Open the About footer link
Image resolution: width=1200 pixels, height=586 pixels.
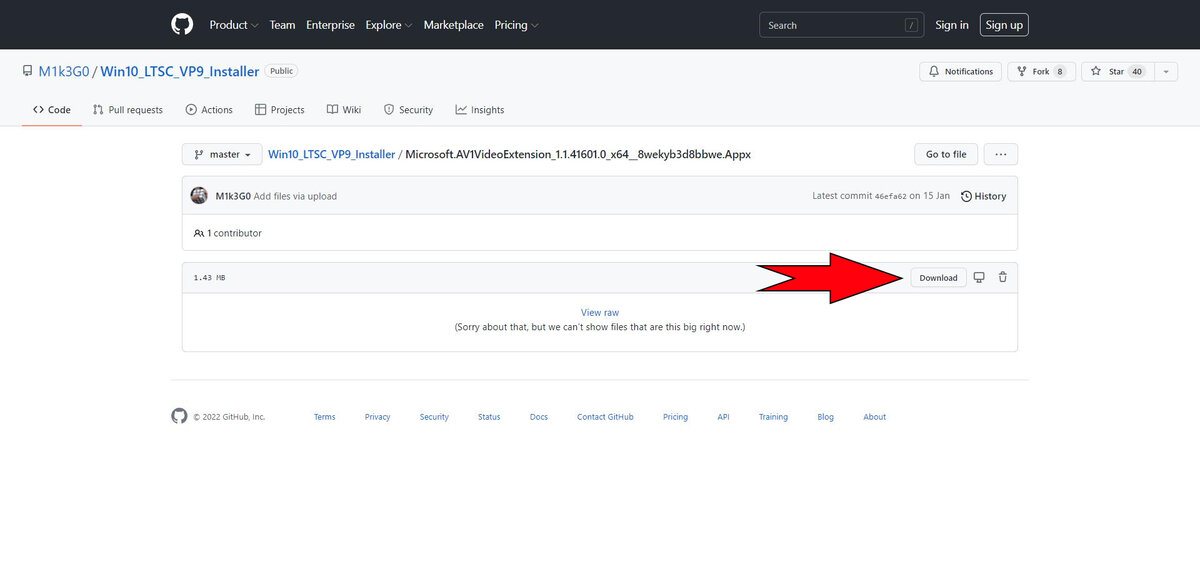pos(875,417)
